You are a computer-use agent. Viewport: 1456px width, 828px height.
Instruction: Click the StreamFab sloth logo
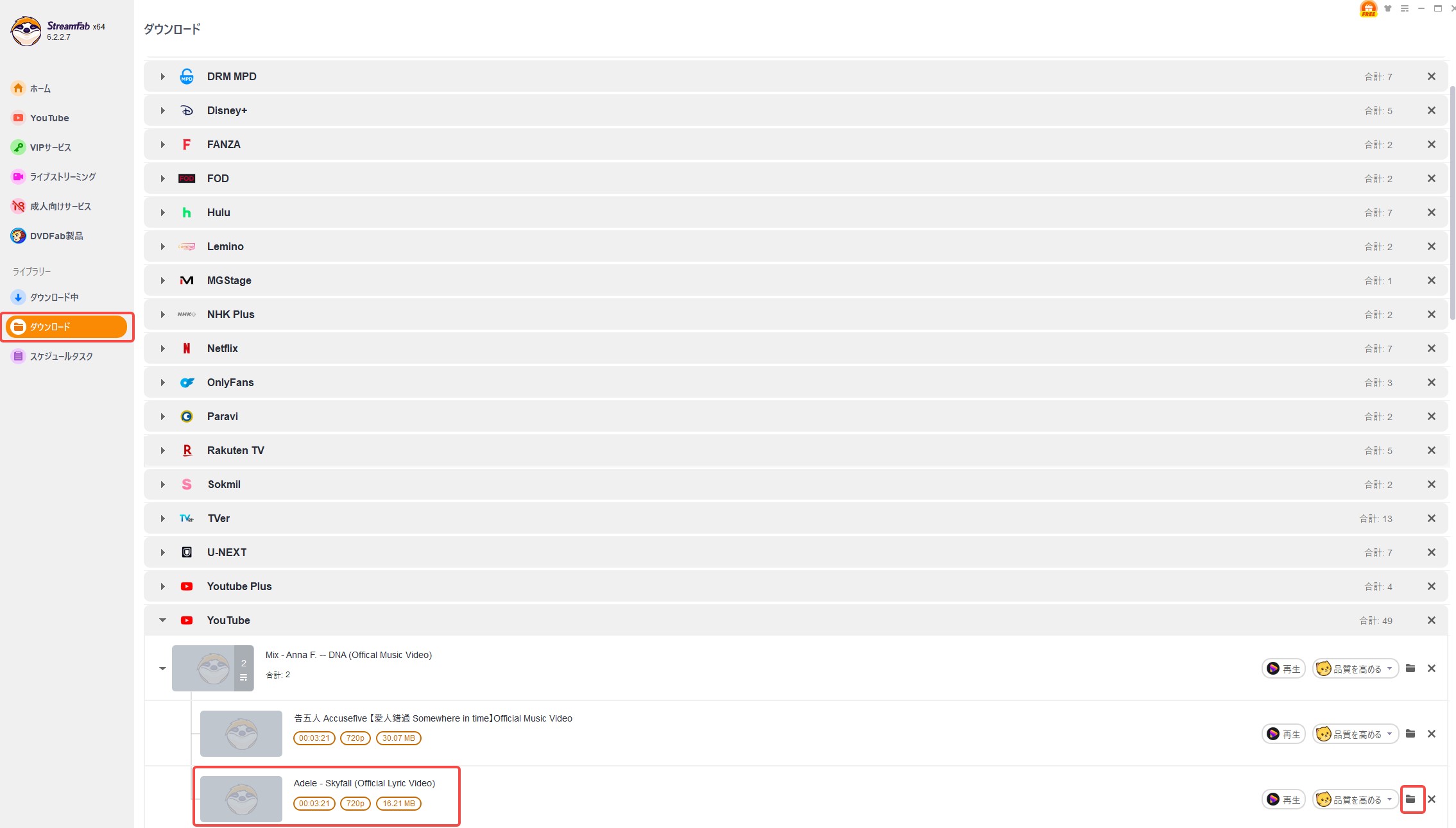tap(26, 31)
